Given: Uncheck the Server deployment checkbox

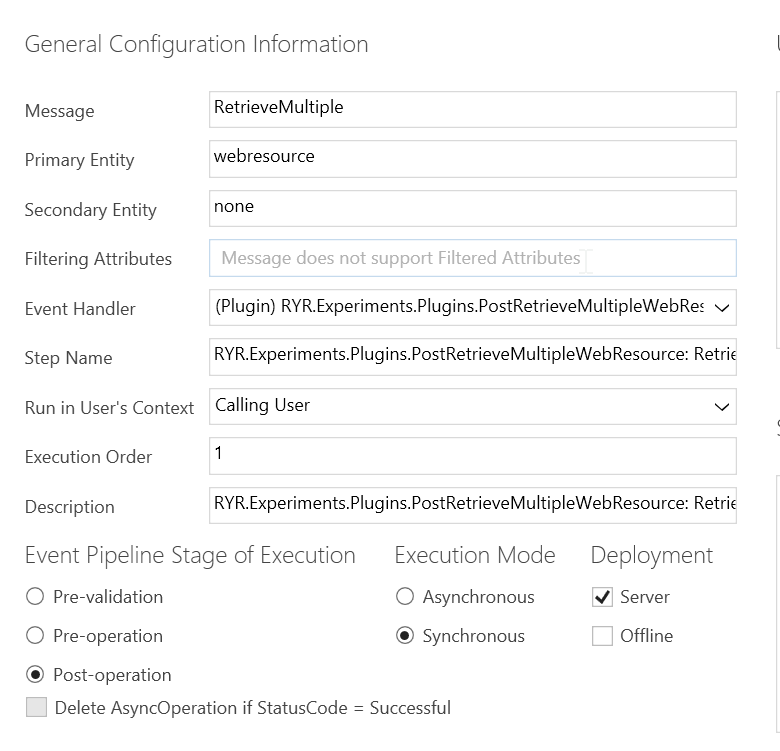Looking at the screenshot, I should 602,597.
